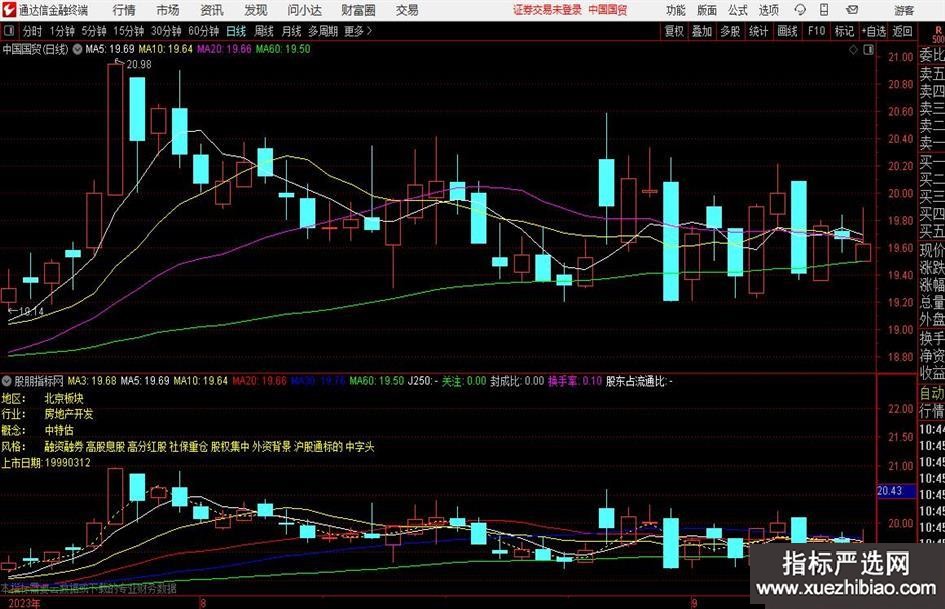Click the 多股 toolbar button

point(730,31)
